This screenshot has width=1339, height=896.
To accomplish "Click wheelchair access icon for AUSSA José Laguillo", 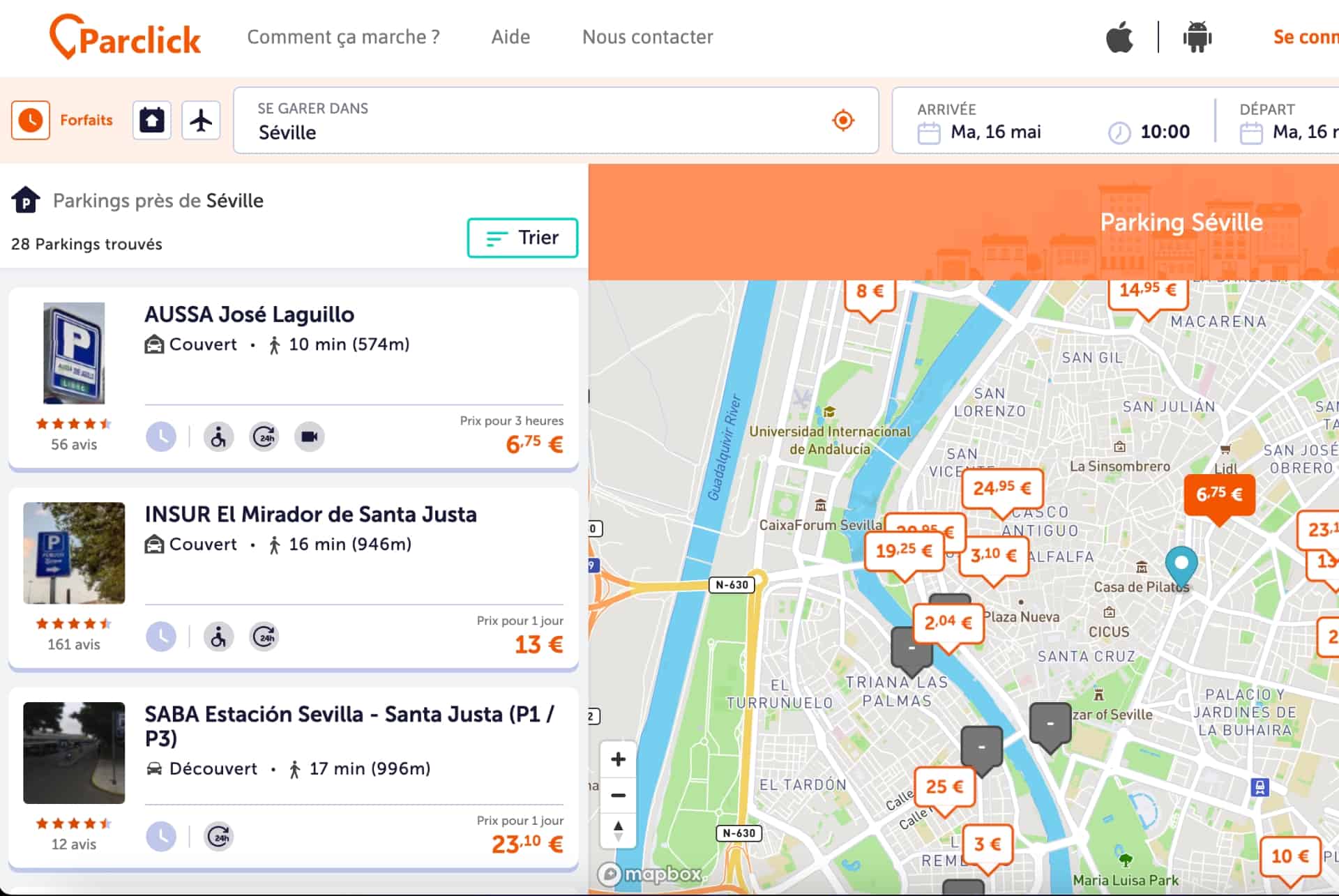I will tap(218, 437).
